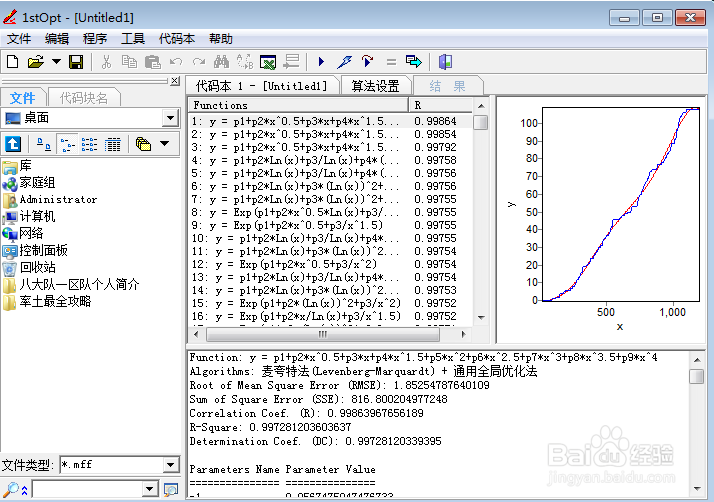Image resolution: width=714 pixels, height=502 pixels.
Task: Click the blue Run triangle icon
Action: (321, 61)
